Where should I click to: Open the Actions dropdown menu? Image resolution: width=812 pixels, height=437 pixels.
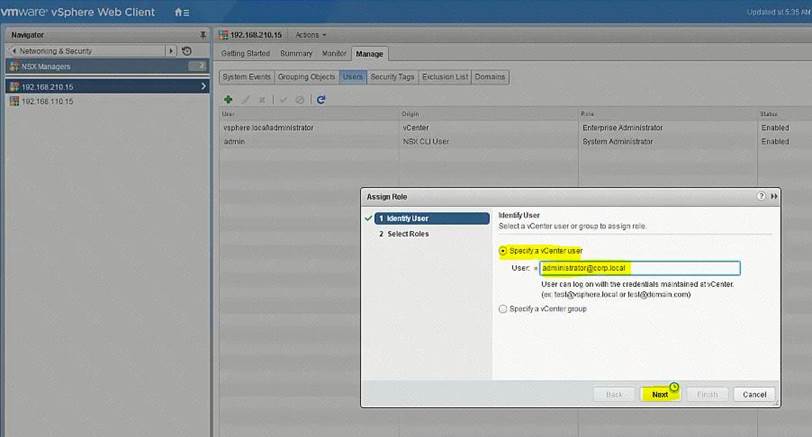tap(311, 34)
